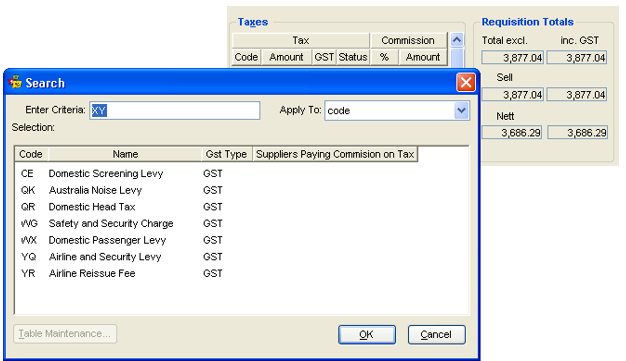Click the Enter Criteria input field
626x361 pixels.
(175, 110)
